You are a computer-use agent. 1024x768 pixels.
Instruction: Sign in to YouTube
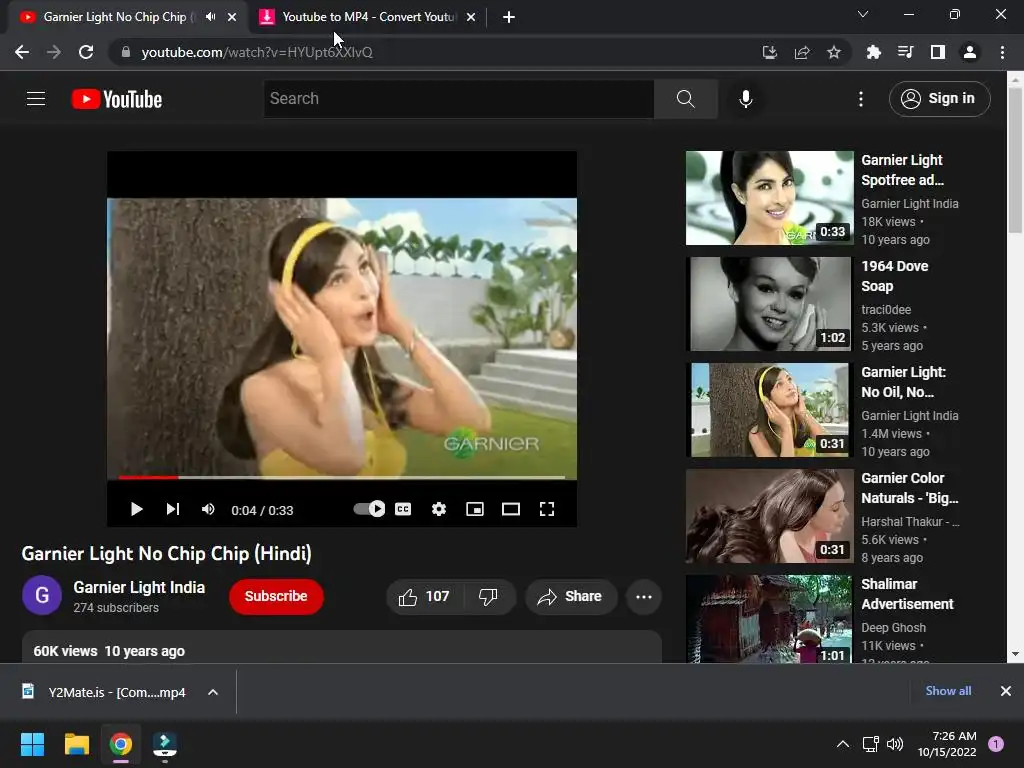[939, 99]
